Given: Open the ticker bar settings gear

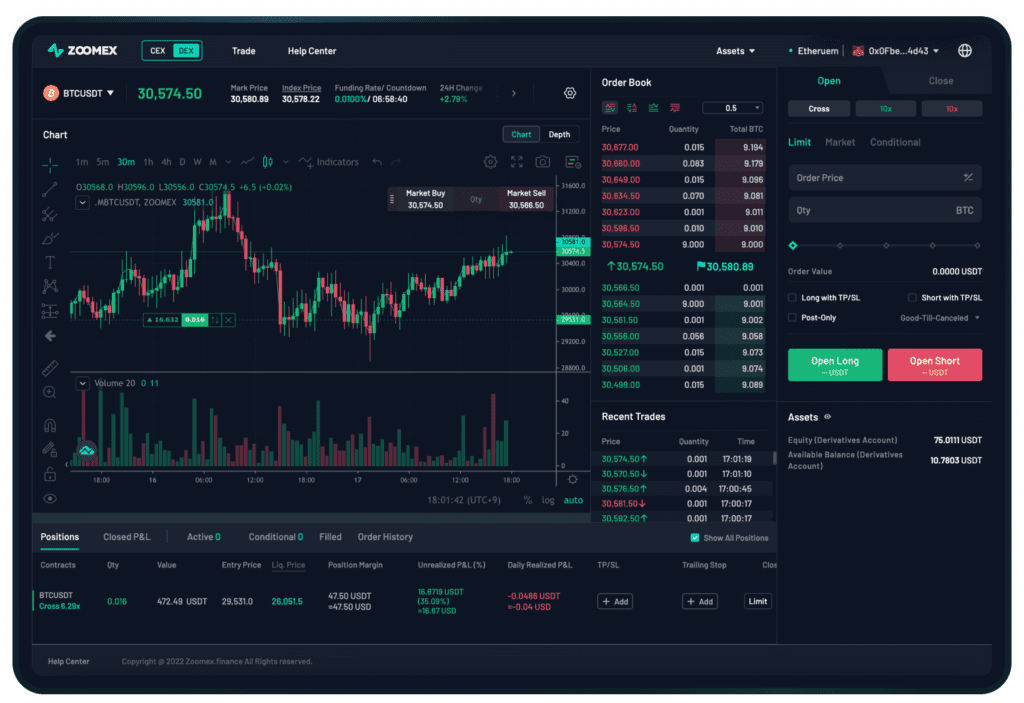Looking at the screenshot, I should (570, 93).
